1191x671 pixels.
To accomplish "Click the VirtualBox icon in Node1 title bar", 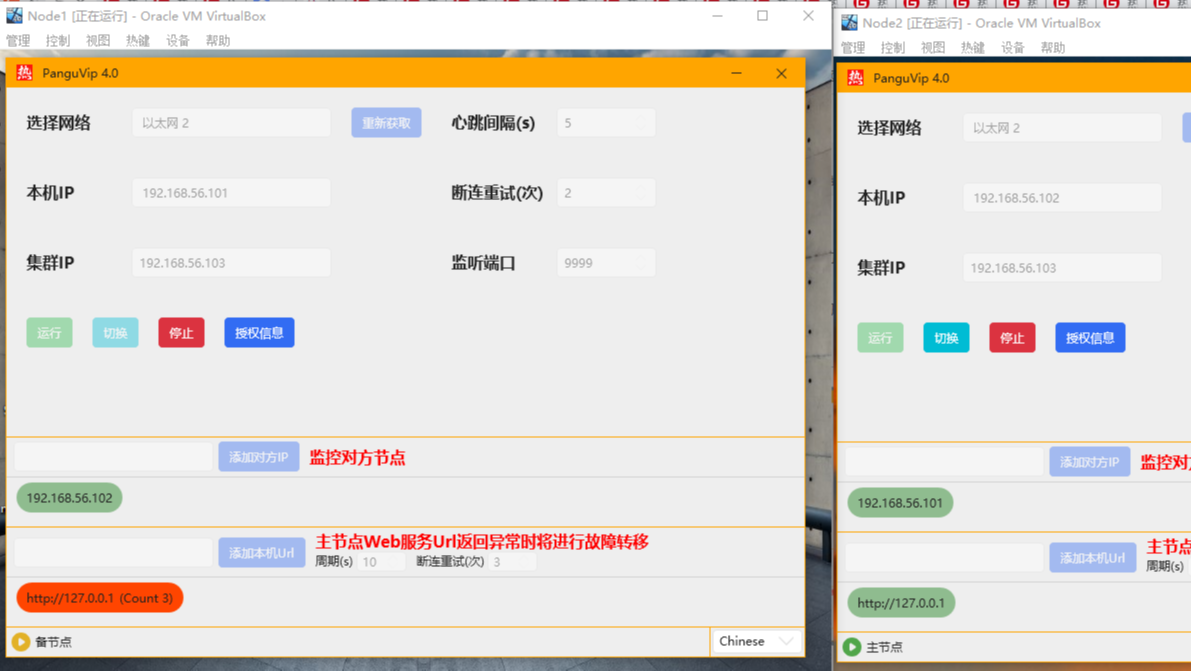I will click(x=16, y=15).
